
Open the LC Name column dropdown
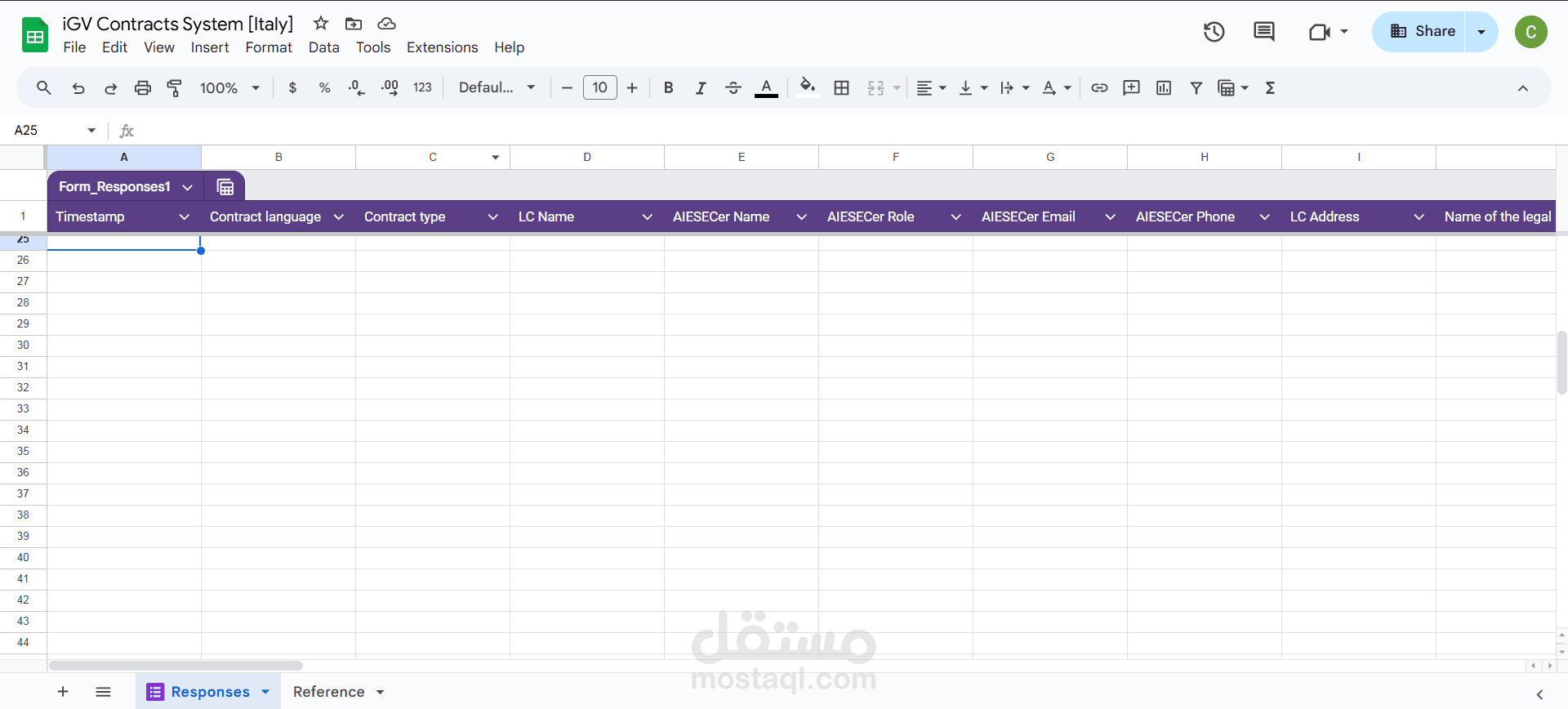[648, 216]
